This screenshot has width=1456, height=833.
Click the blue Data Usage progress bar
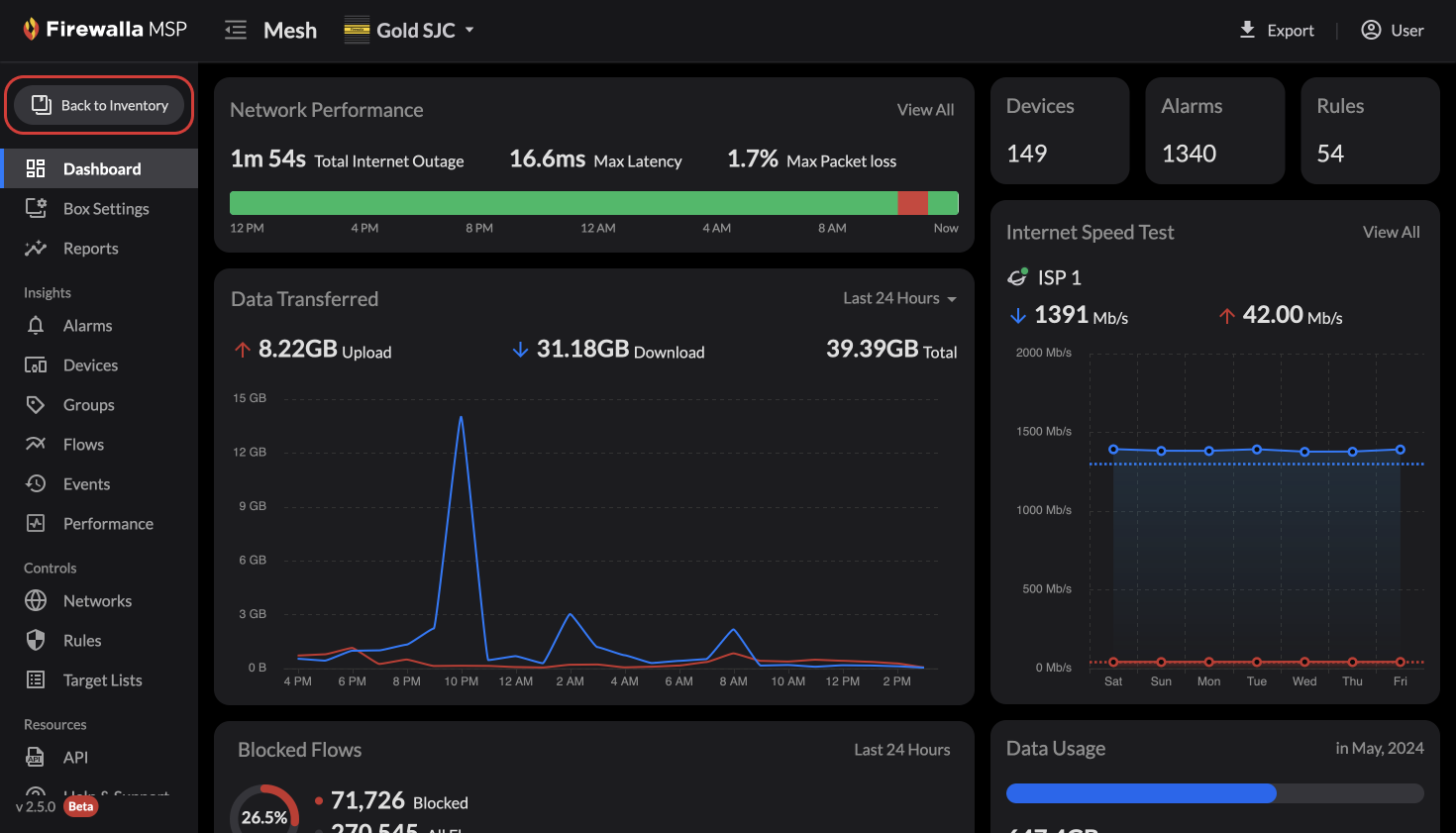coord(1141,793)
